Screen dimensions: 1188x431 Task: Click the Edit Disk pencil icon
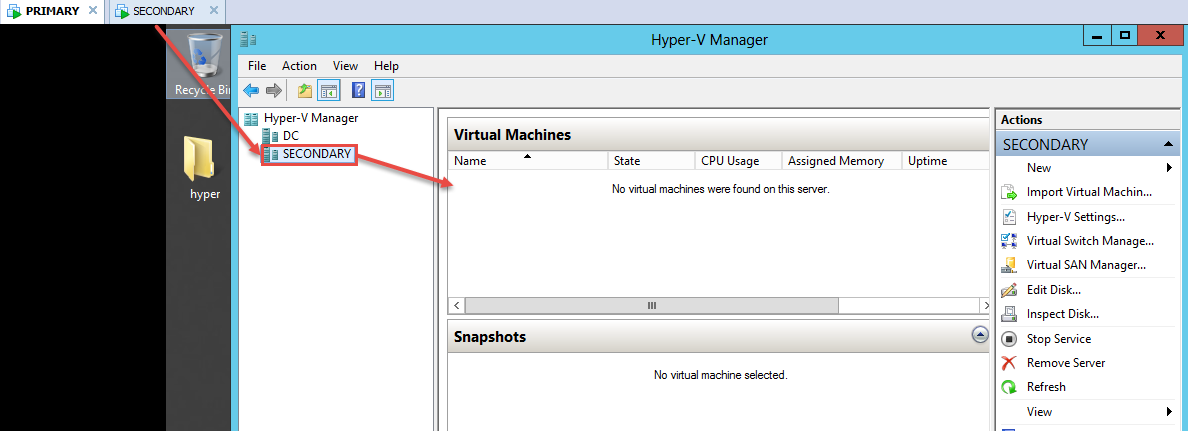point(1008,289)
